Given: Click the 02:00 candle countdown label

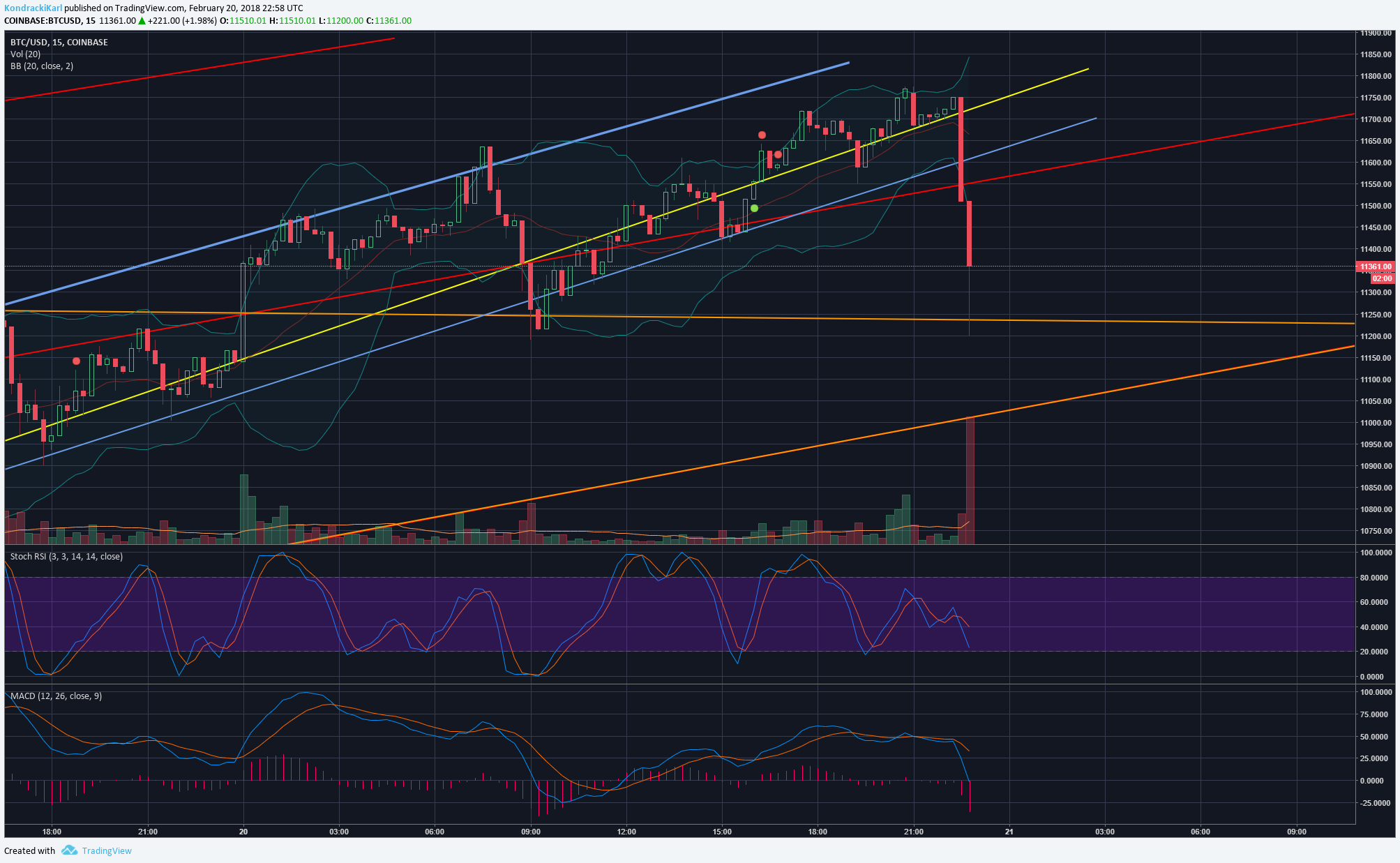Looking at the screenshot, I should point(1382,278).
